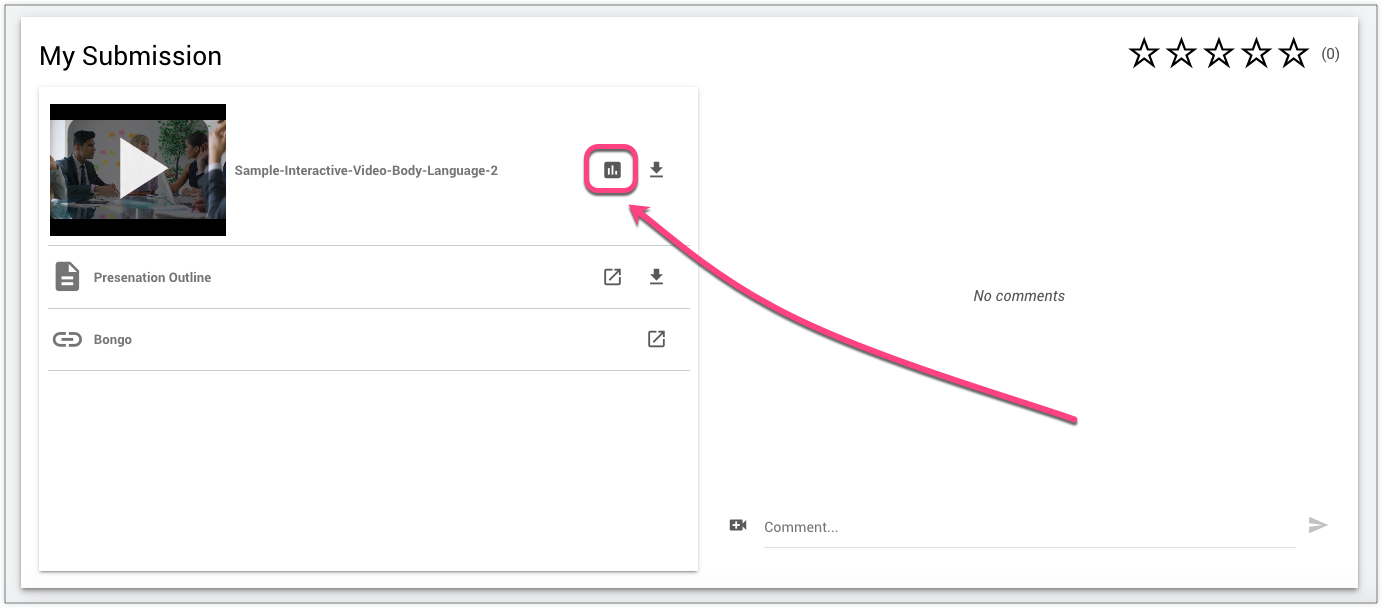The image size is (1382, 608).
Task: Open analytics for the Body Language video
Action: pos(612,170)
